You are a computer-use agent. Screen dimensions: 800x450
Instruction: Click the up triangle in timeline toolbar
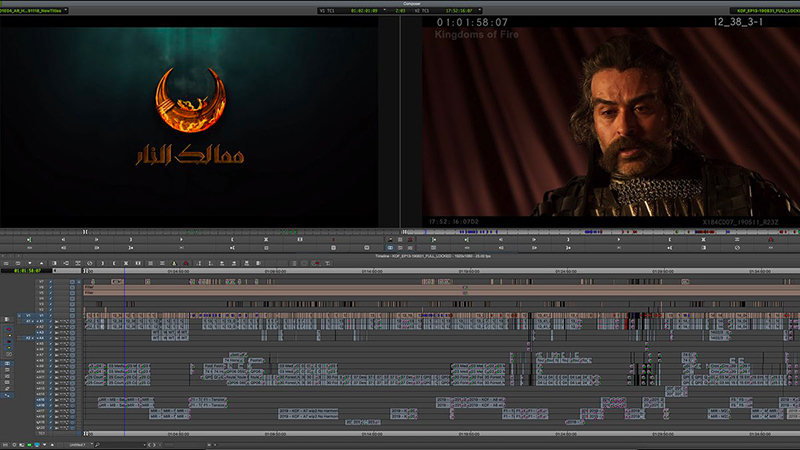coord(41,263)
